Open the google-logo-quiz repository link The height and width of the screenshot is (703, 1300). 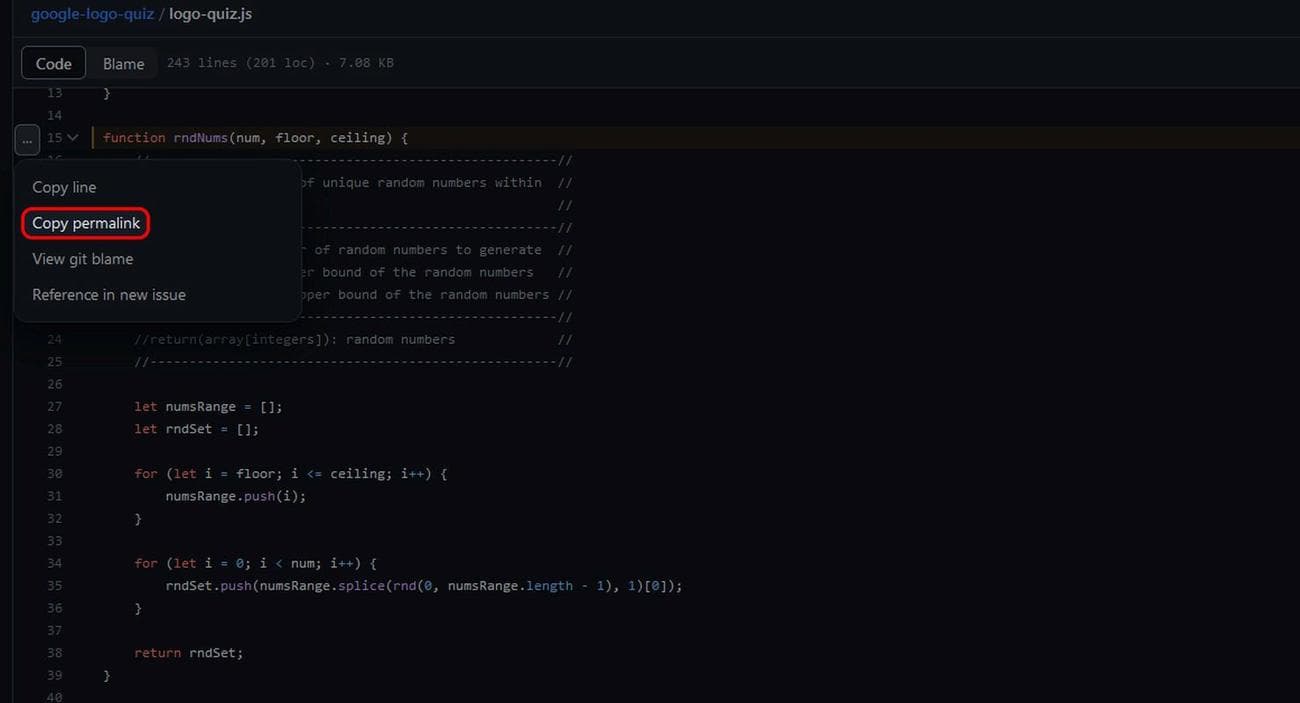tap(92, 13)
